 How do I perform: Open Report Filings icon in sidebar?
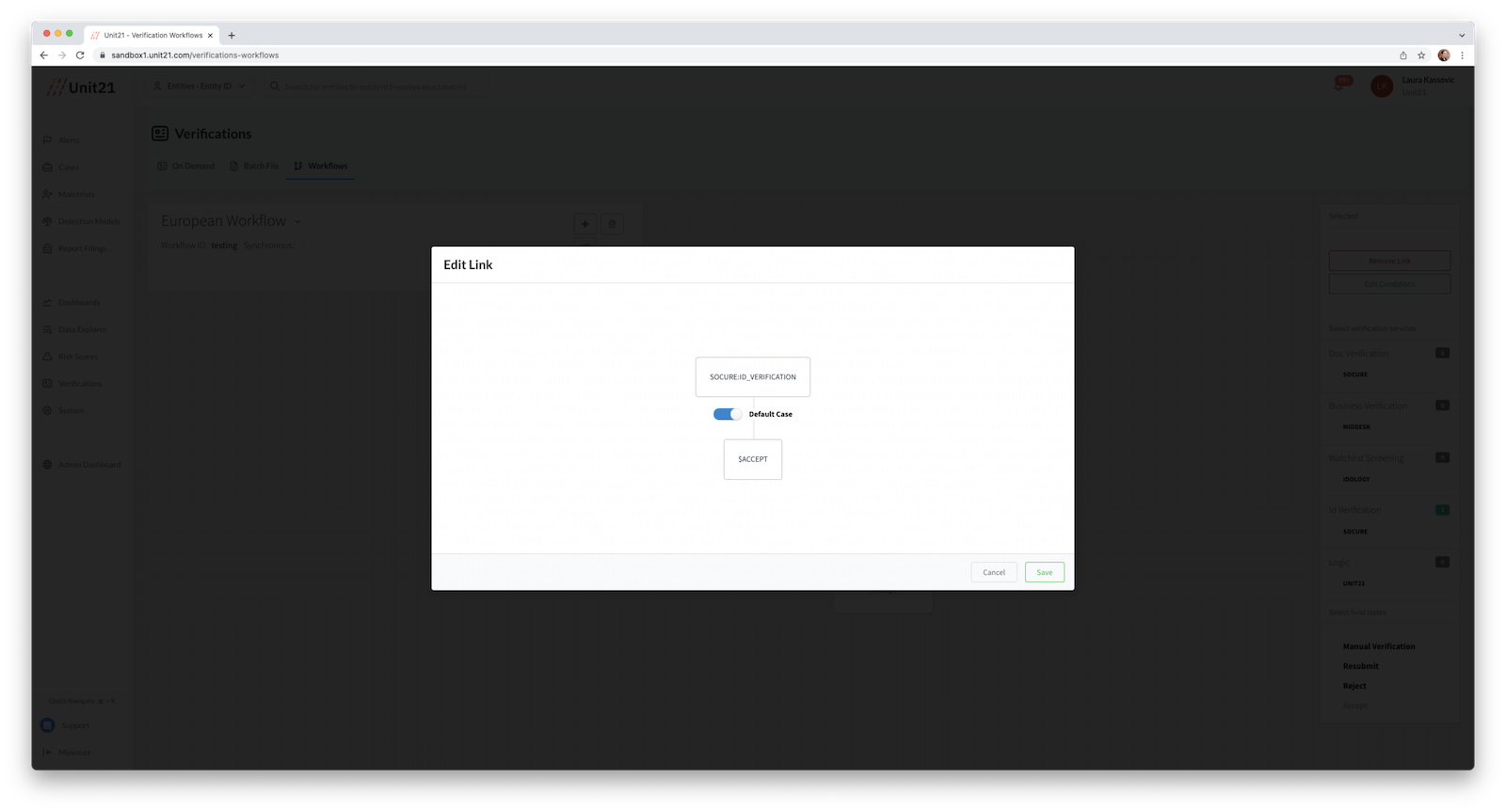pyautogui.click(x=47, y=248)
